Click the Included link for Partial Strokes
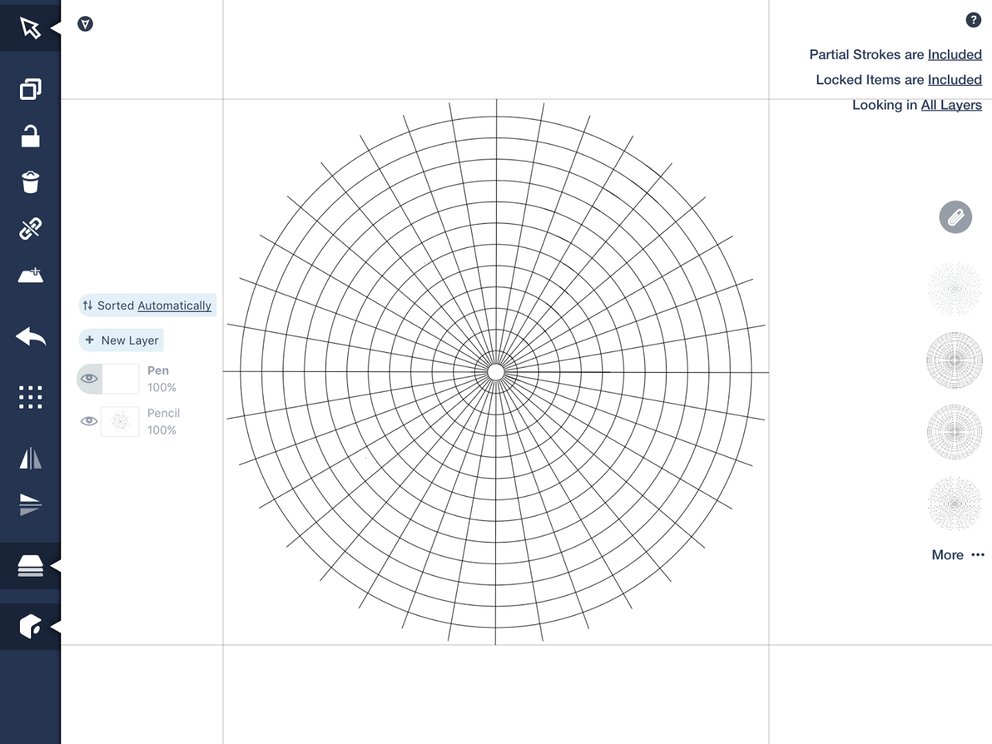The width and height of the screenshot is (992, 744). click(x=955, y=54)
